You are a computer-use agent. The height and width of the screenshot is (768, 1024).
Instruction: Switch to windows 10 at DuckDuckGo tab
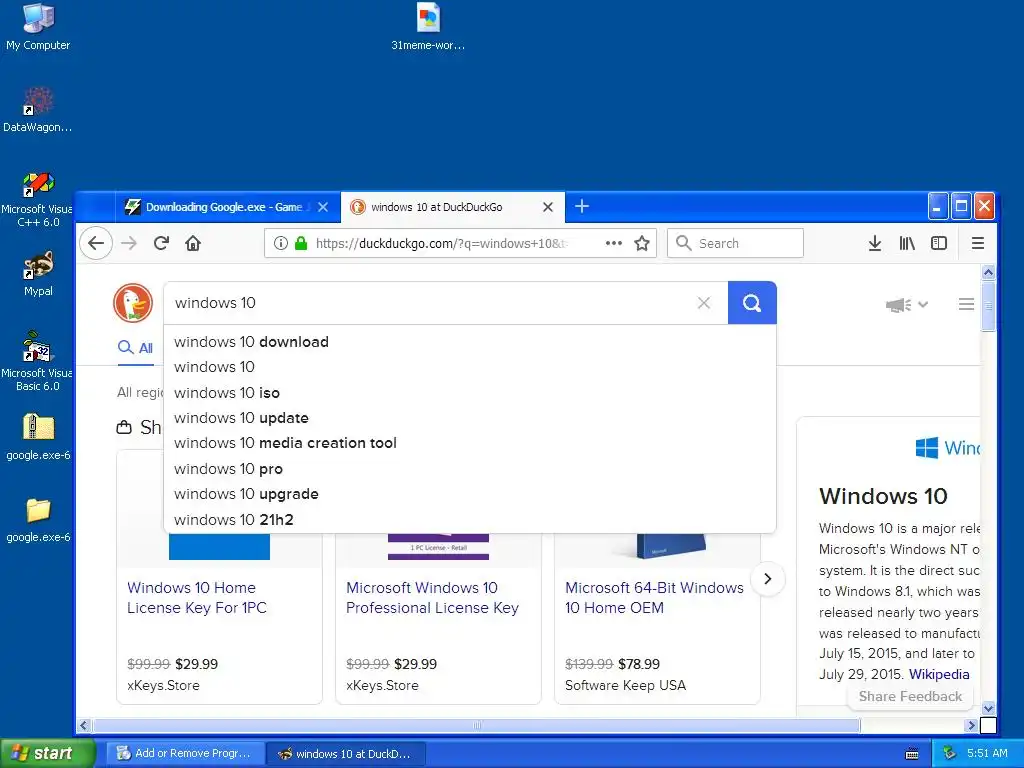point(452,207)
